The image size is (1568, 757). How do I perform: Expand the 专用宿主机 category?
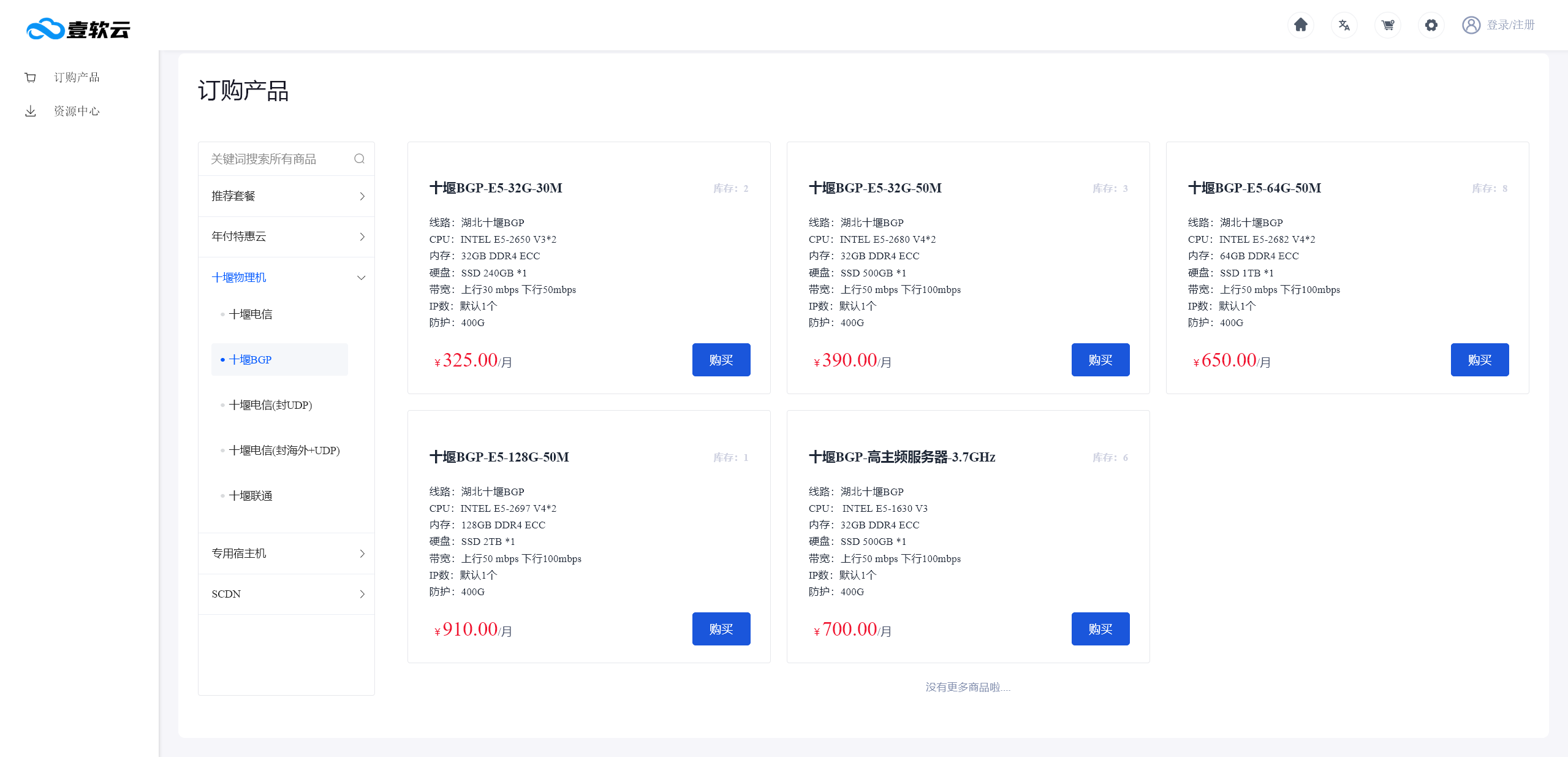[x=286, y=553]
